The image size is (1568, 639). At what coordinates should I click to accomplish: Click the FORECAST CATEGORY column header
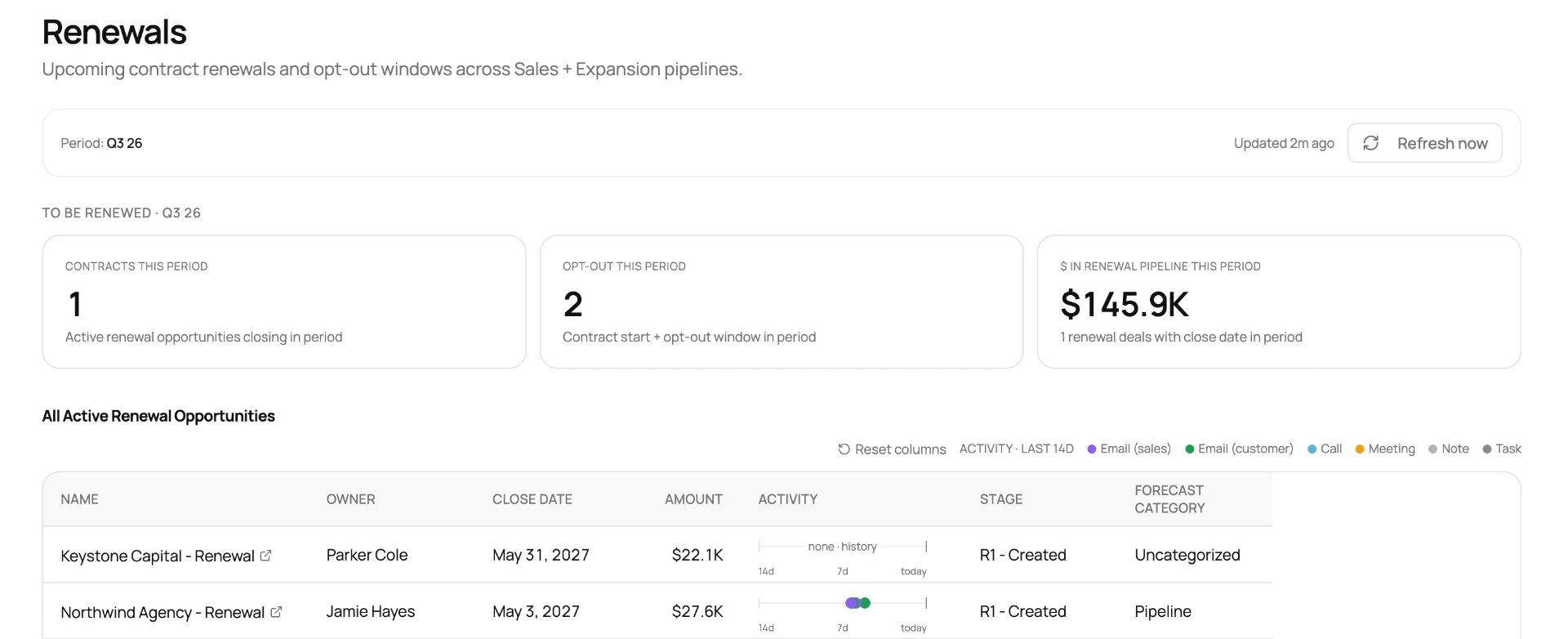1169,499
